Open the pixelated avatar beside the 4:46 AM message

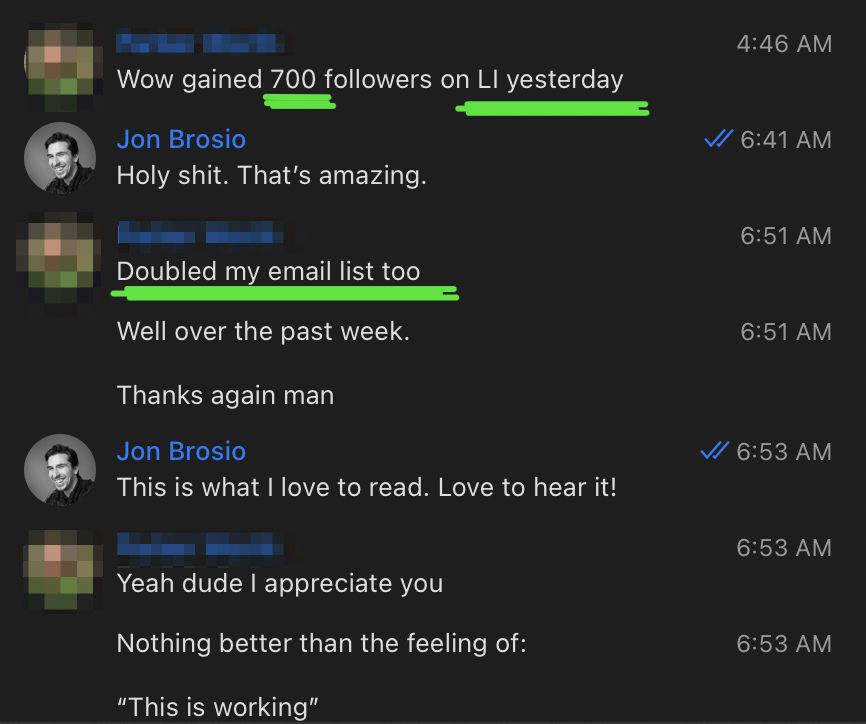(x=62, y=67)
